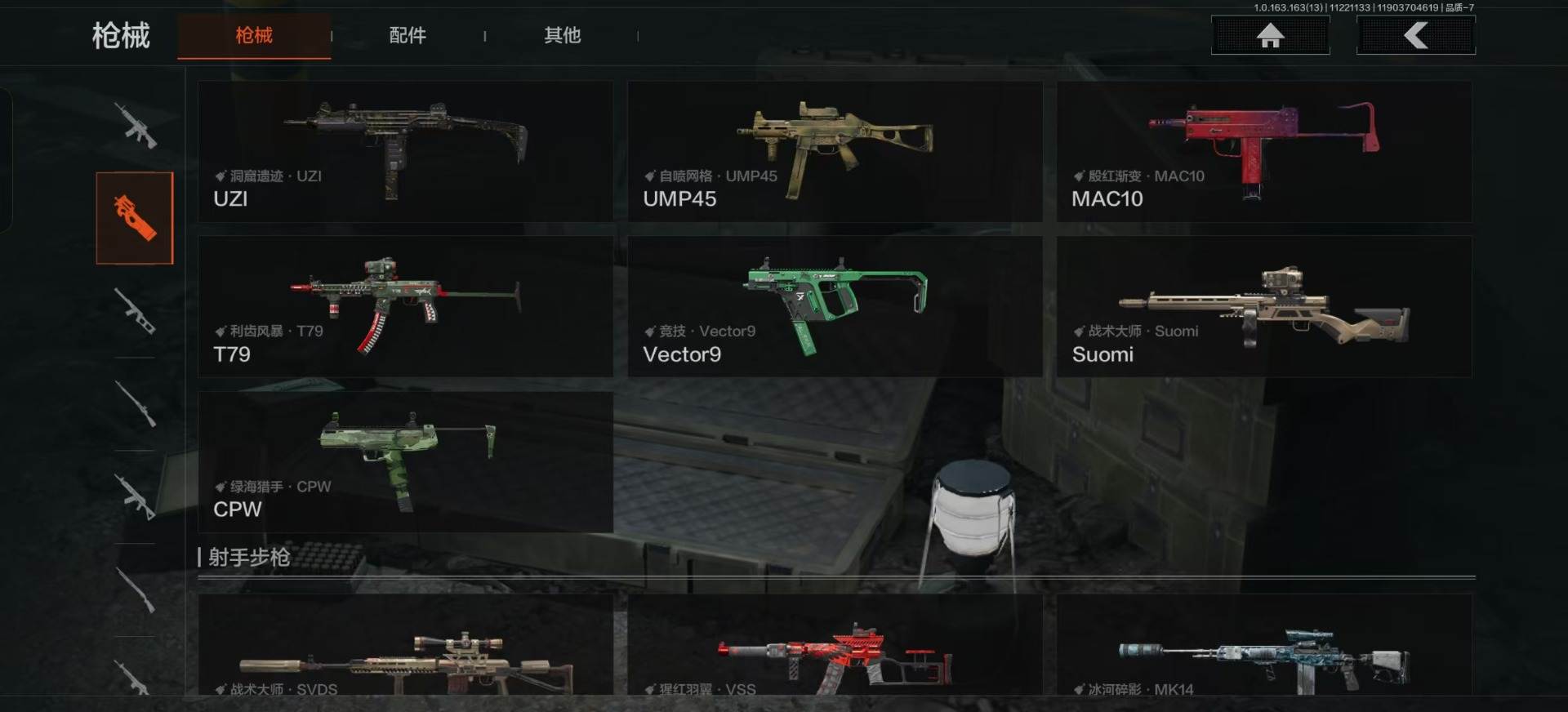Choose the red MAC10 weapon card
This screenshot has height=712, width=1568.
[x=1264, y=151]
